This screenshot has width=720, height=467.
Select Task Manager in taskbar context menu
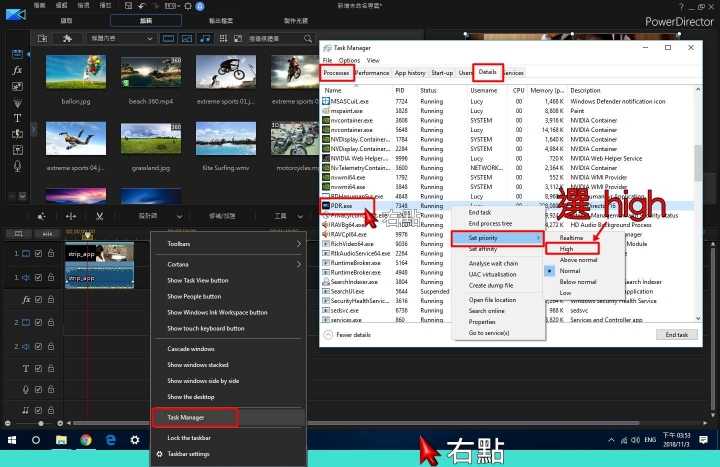pos(228,417)
